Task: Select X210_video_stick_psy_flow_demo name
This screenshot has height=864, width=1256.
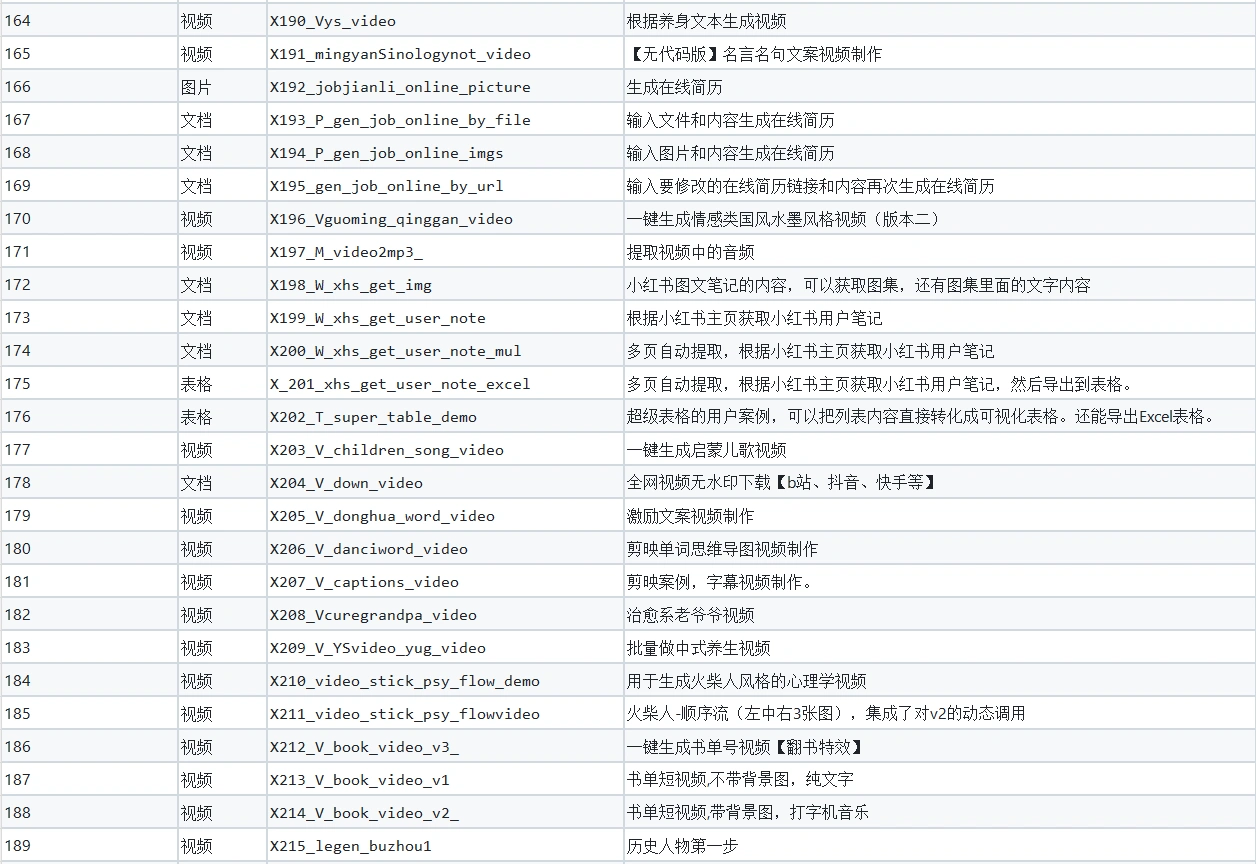Action: [404, 681]
